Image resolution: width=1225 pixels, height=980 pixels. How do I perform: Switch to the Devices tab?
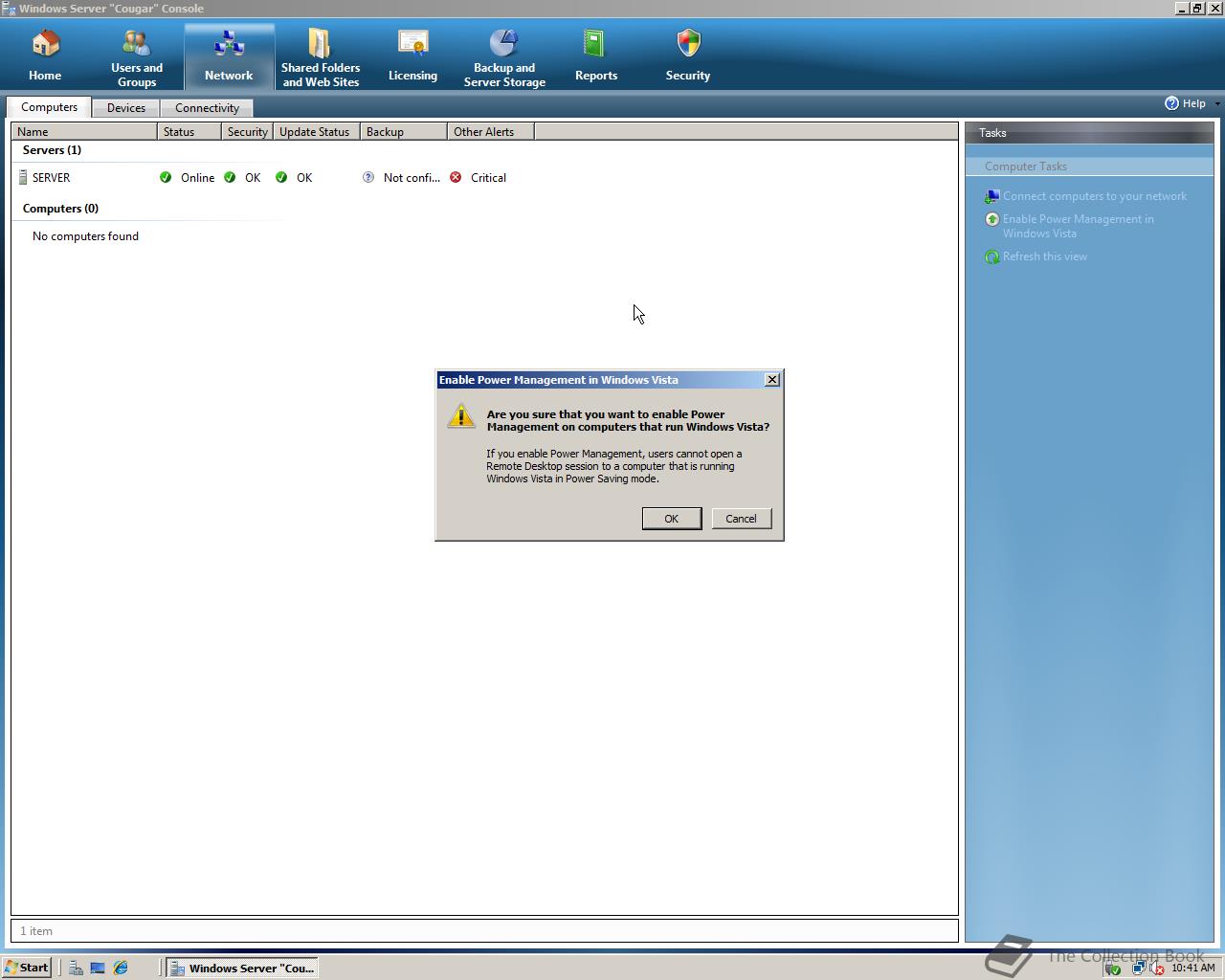tap(126, 108)
